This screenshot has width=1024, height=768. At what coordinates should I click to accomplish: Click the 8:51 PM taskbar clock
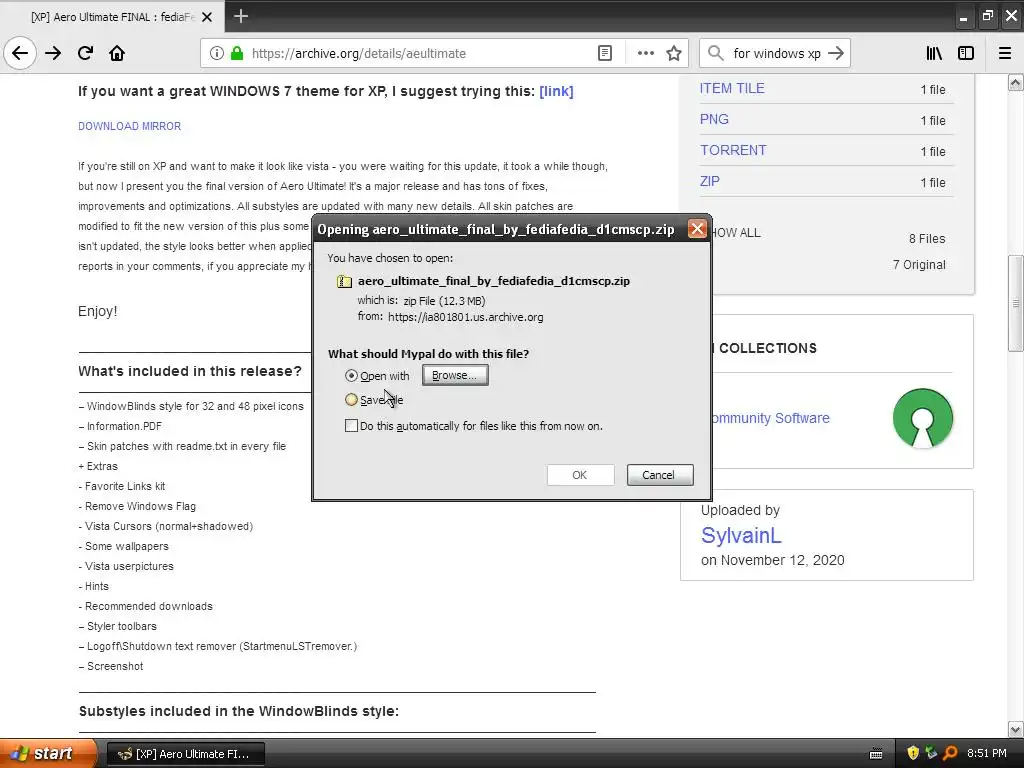tap(986, 754)
